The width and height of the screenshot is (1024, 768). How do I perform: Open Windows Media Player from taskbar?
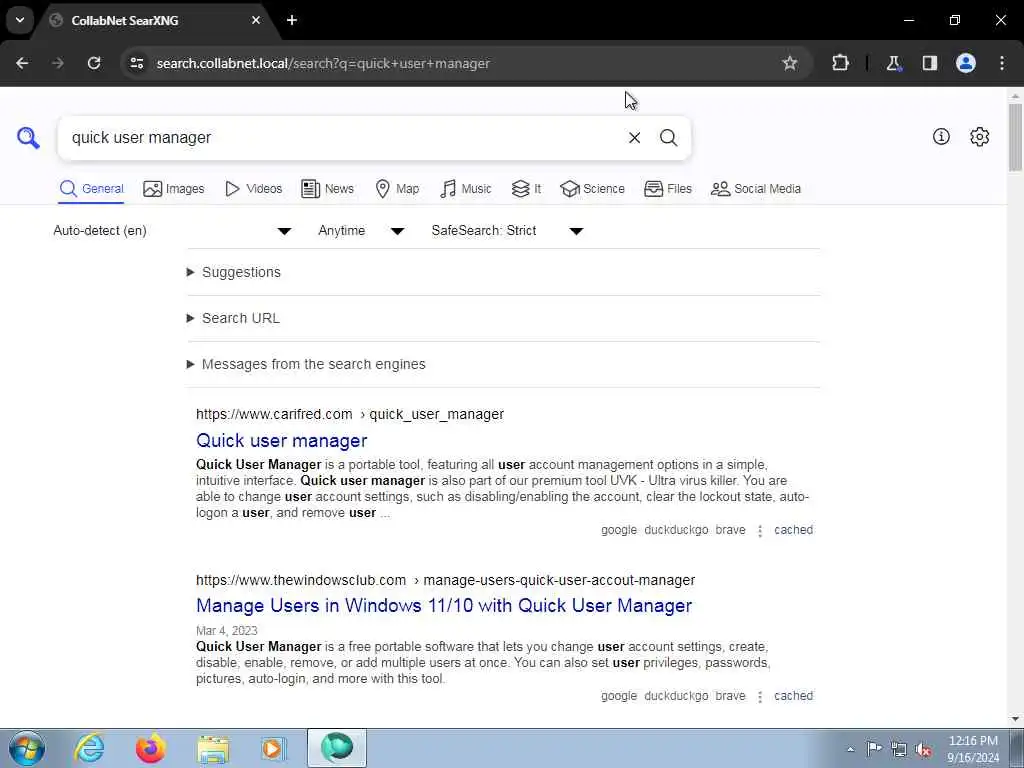(x=273, y=748)
